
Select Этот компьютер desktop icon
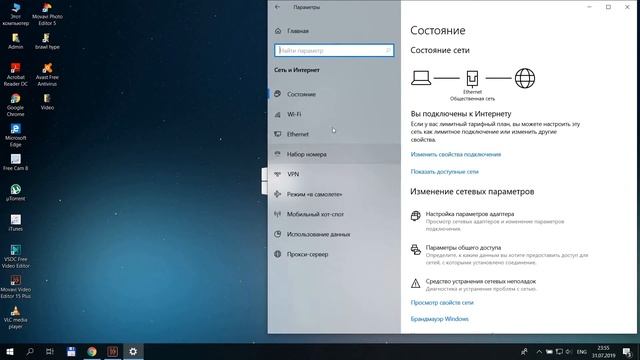pos(16,14)
